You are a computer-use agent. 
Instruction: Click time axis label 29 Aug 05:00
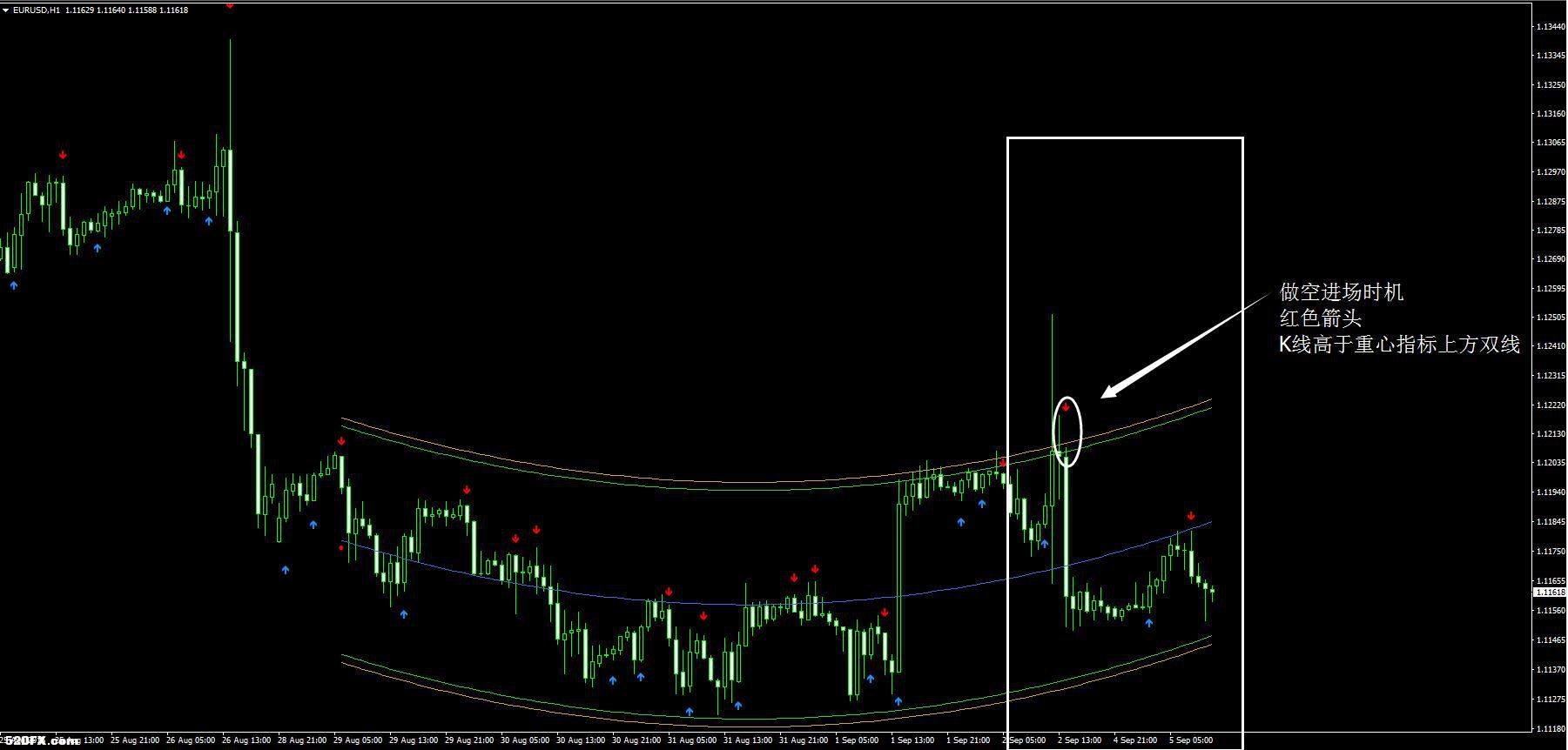coord(358,741)
